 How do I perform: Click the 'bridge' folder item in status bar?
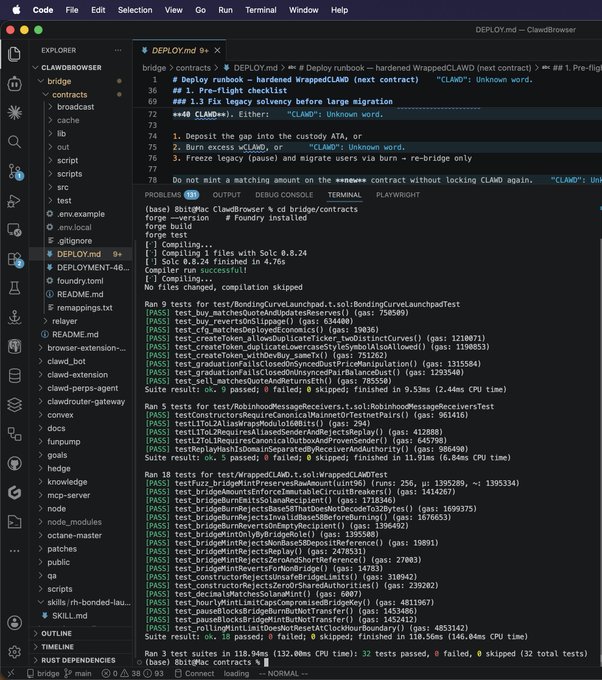click(43, 673)
